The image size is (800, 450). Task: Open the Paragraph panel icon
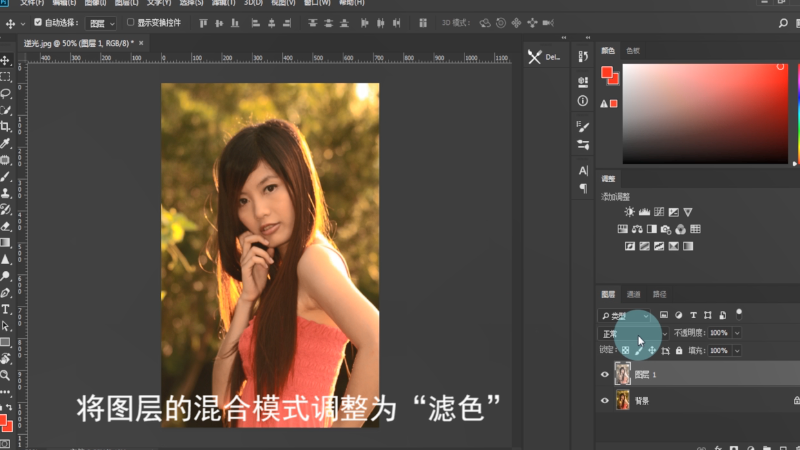click(583, 188)
